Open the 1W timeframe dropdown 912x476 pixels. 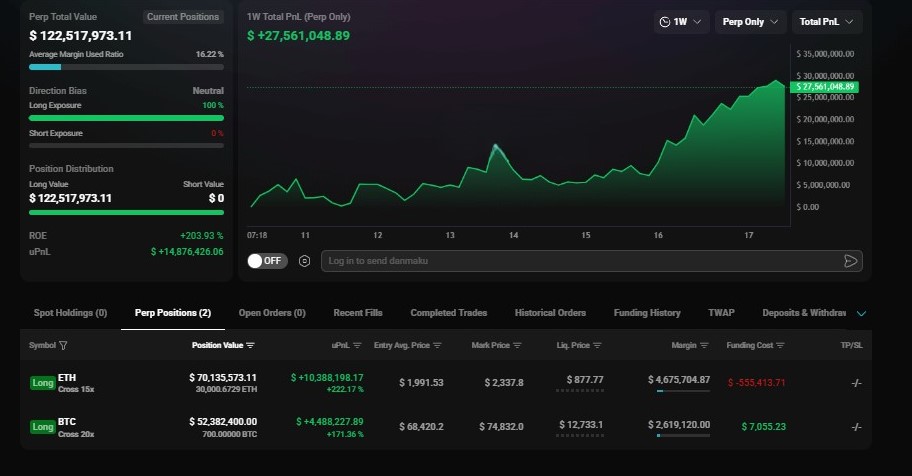681,22
